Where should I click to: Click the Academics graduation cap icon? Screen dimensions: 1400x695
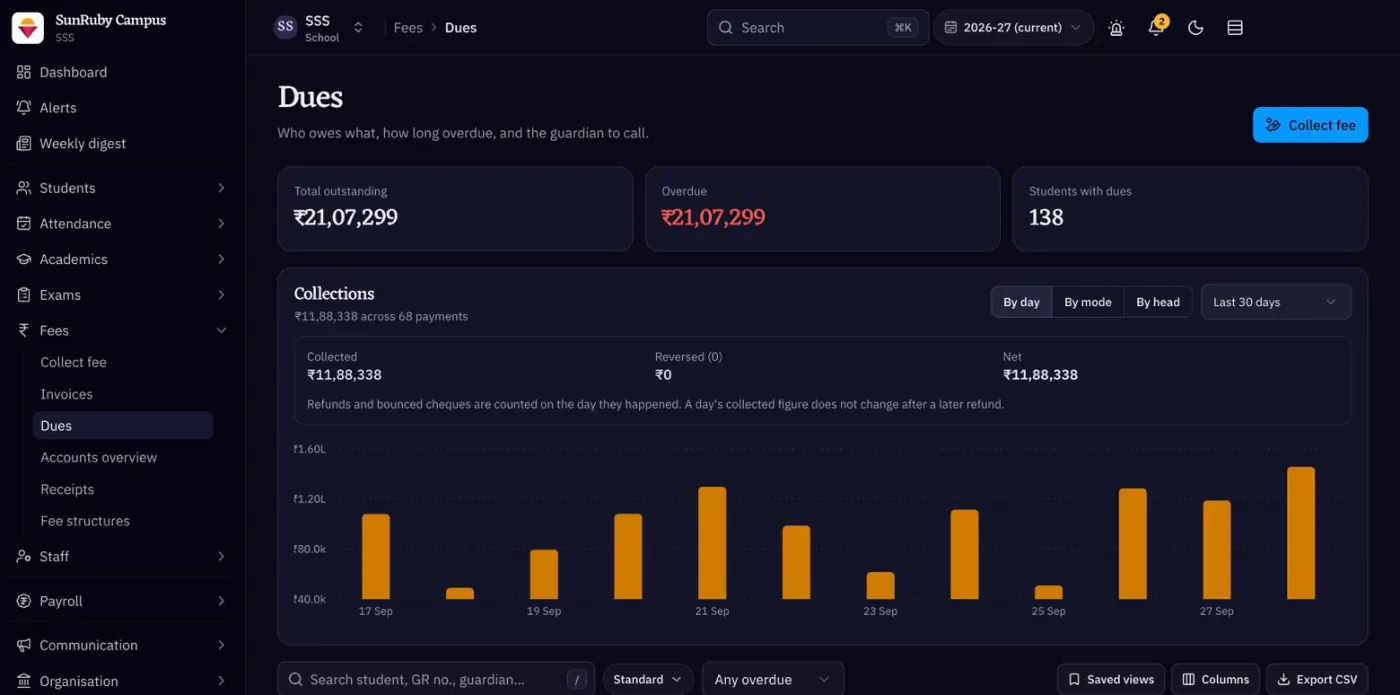pyautogui.click(x=24, y=259)
